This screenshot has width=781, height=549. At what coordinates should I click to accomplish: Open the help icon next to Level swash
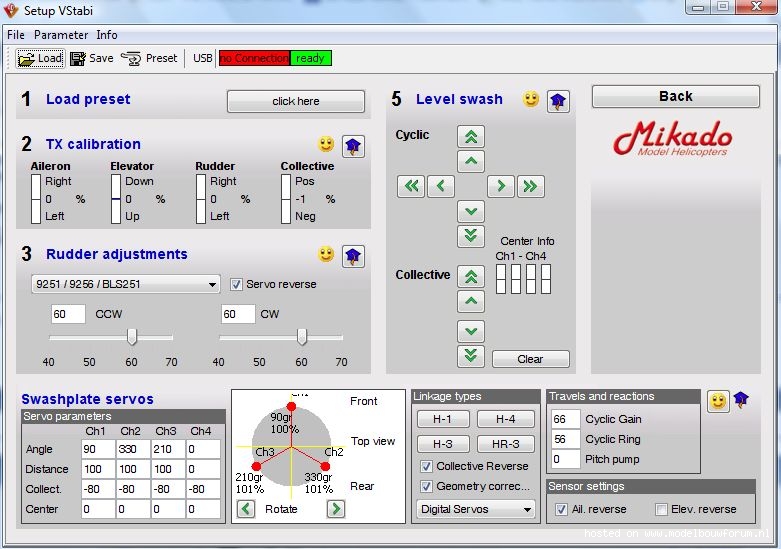pos(558,102)
